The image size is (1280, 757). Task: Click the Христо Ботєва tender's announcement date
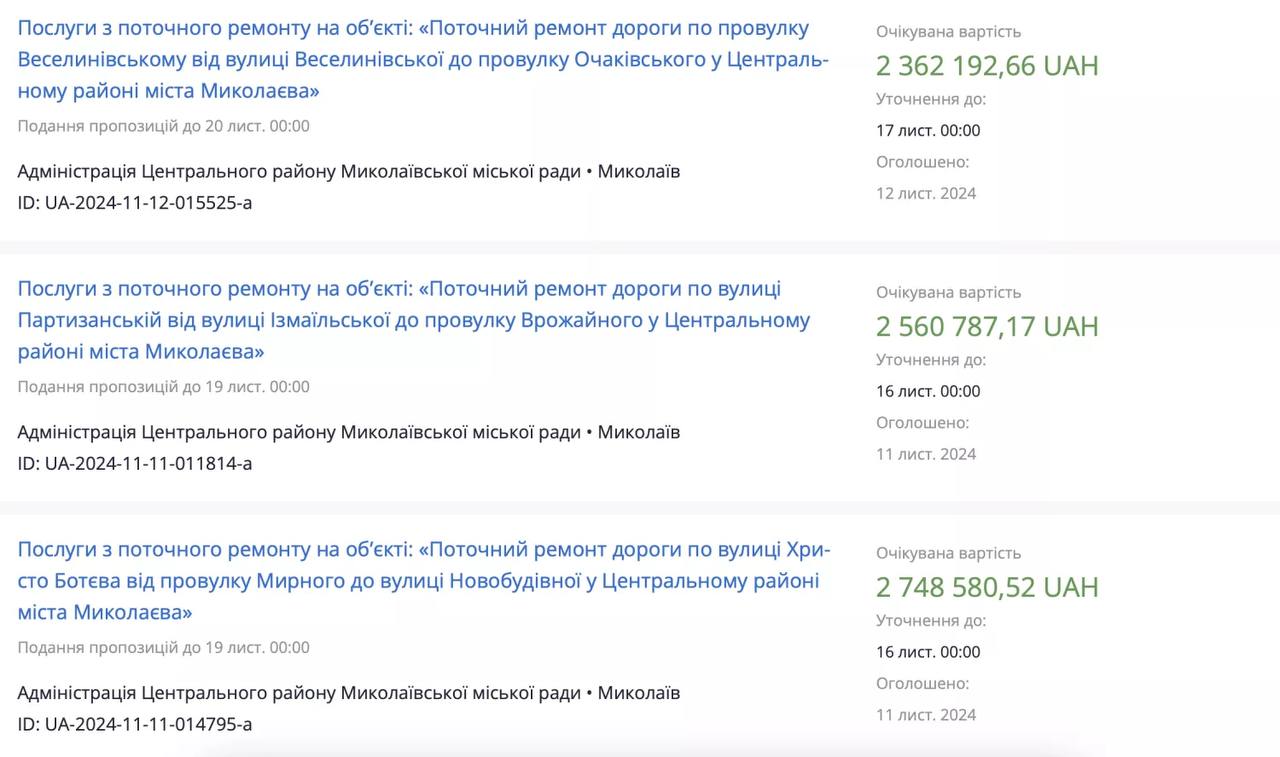(x=926, y=715)
